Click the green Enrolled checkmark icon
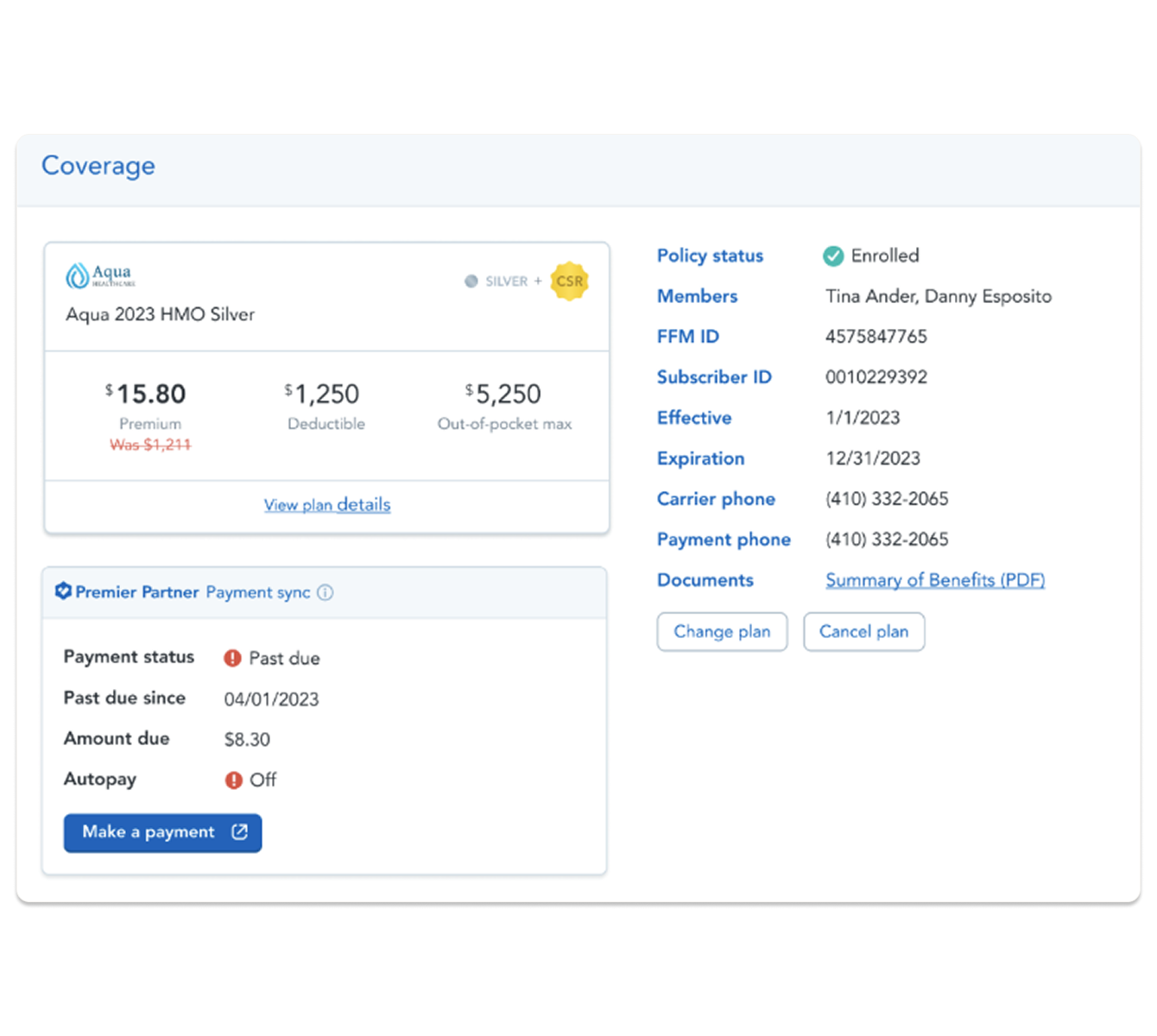1157x1036 pixels. (x=833, y=256)
